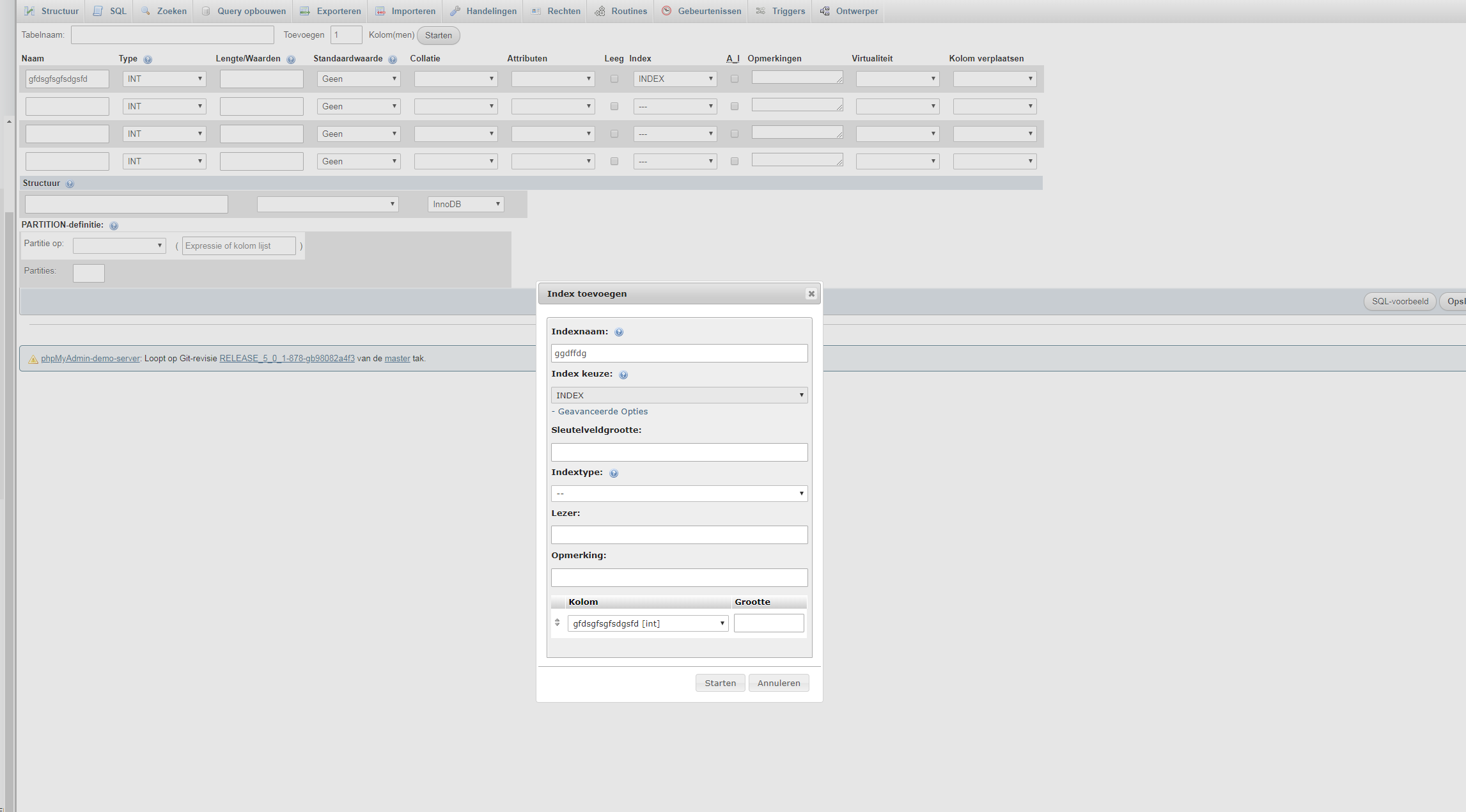This screenshot has height=812, width=1466.
Task: Close the Index toevoegen dialog
Action: pyautogui.click(x=811, y=293)
